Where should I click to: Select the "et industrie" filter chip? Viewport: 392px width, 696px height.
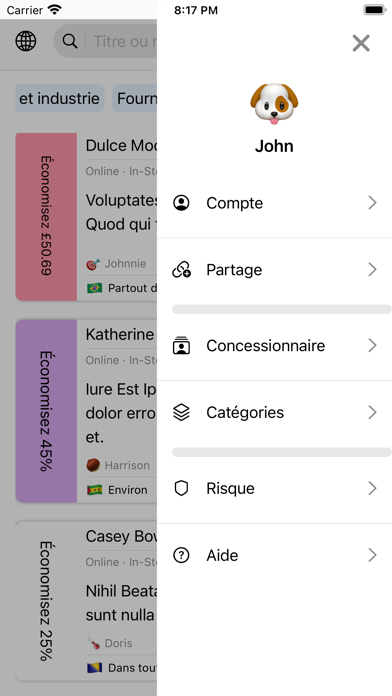coord(60,98)
